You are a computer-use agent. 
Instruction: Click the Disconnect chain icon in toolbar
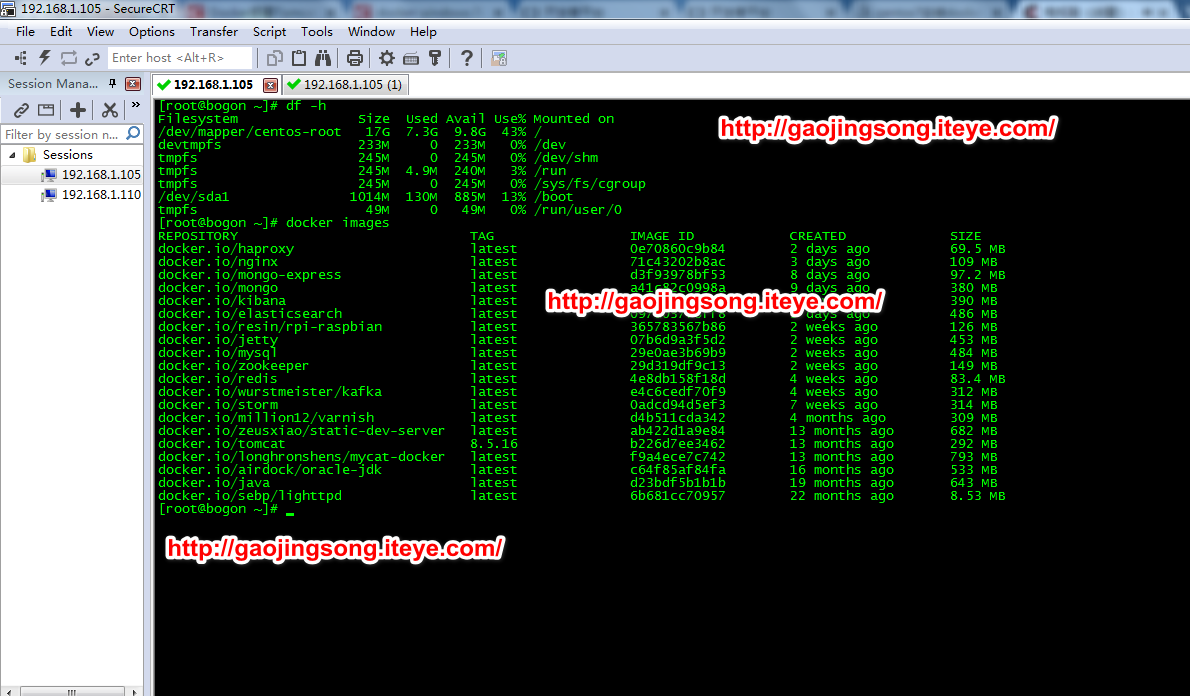click(x=93, y=58)
